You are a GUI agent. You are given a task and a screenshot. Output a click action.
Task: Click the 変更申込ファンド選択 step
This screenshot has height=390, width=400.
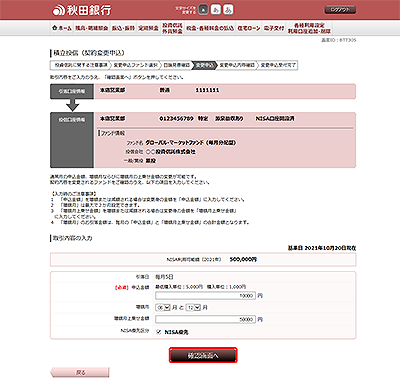[x=135, y=65]
